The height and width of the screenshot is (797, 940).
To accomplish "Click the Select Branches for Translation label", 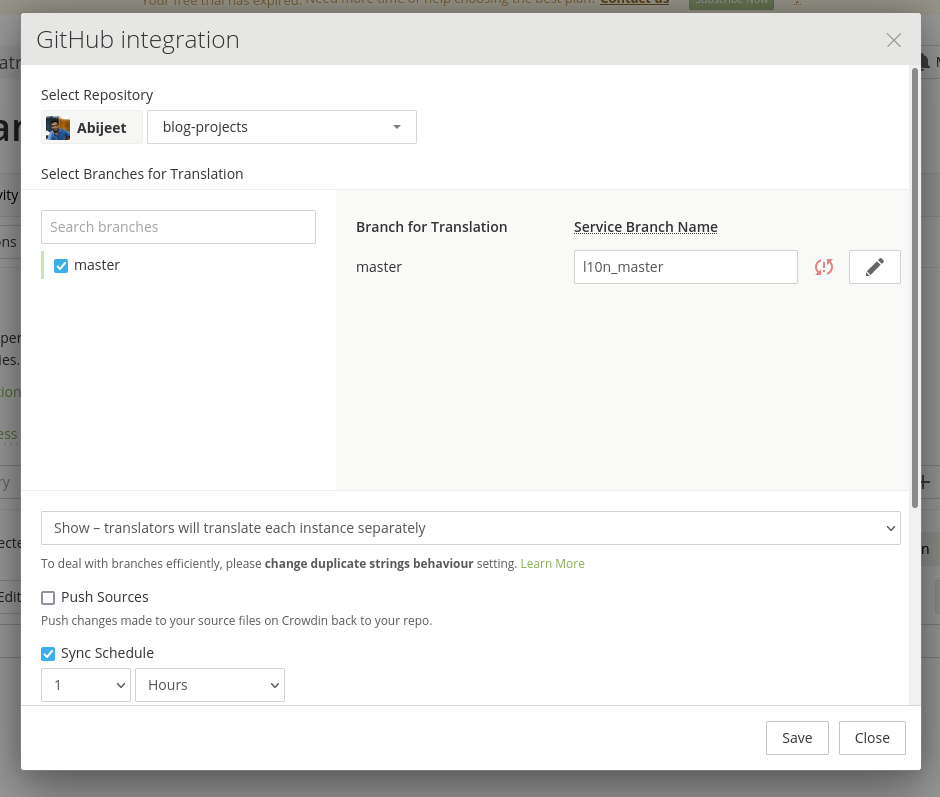I will pyautogui.click(x=142, y=174).
